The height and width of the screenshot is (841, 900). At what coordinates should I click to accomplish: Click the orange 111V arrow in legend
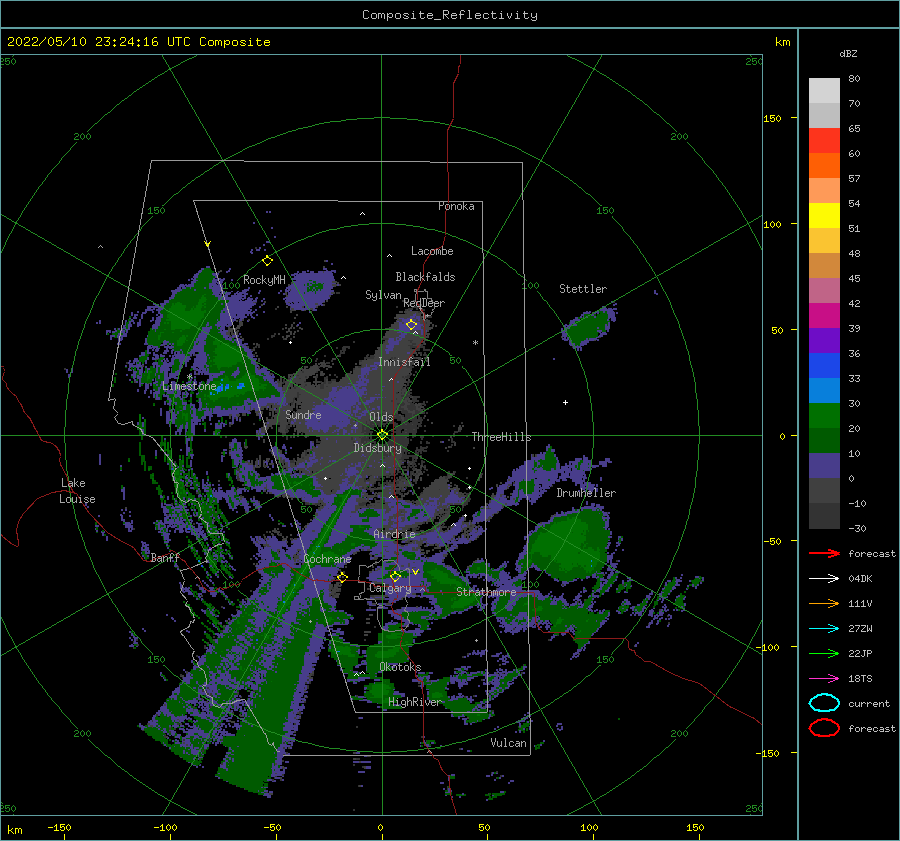point(824,603)
